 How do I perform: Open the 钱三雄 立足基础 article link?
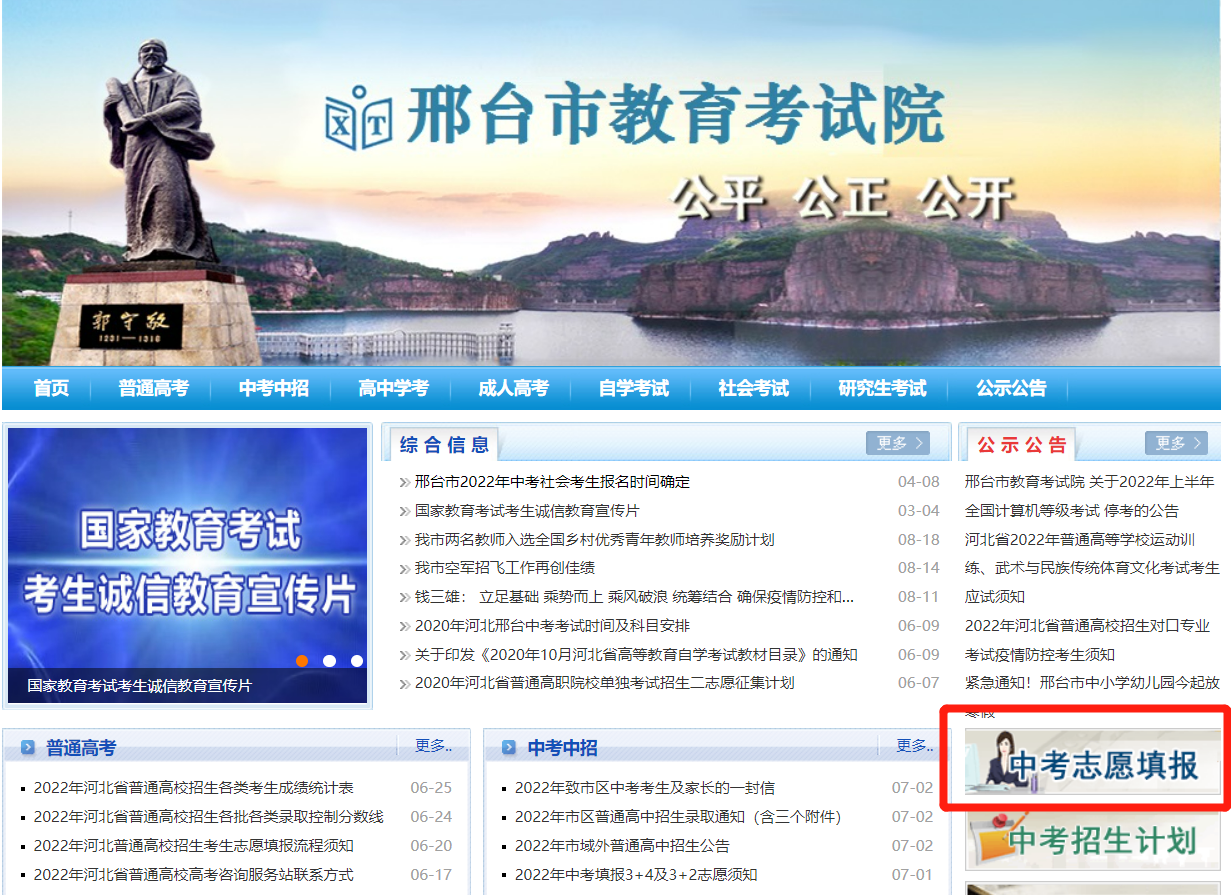(634, 597)
